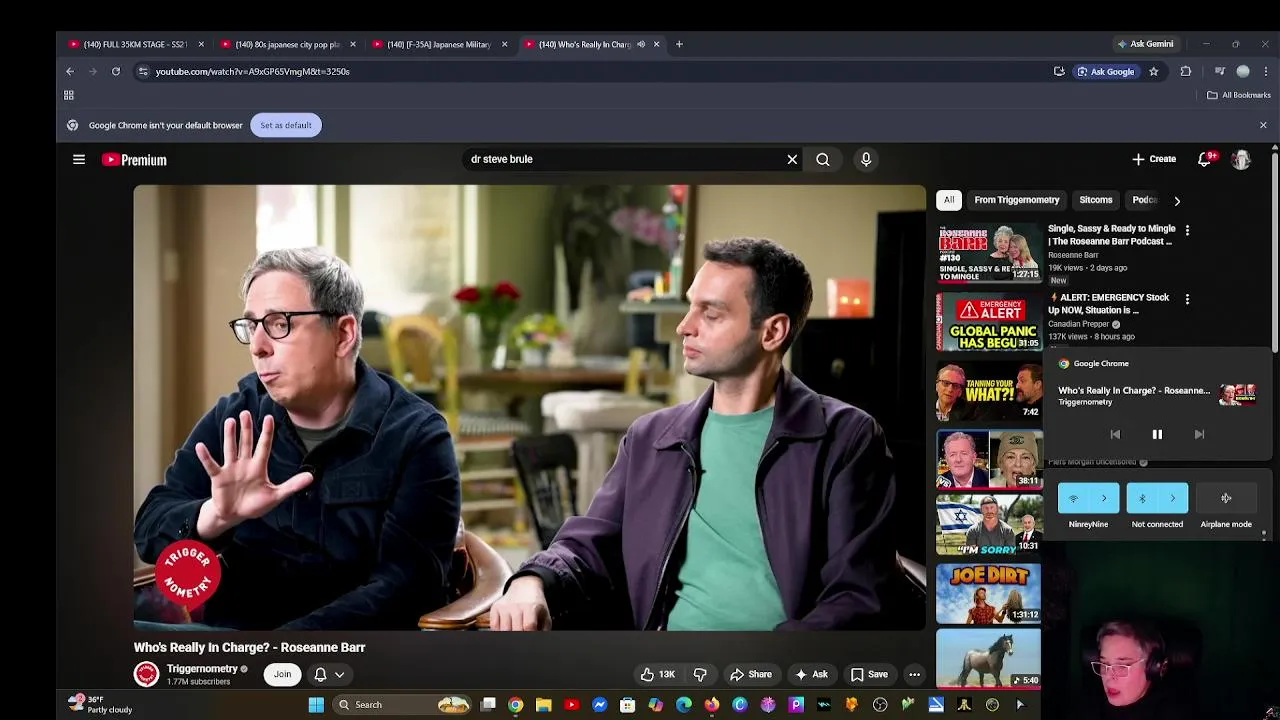Run the search with the magnifier icon
Screen dimensions: 1280x720
[x=823, y=159]
